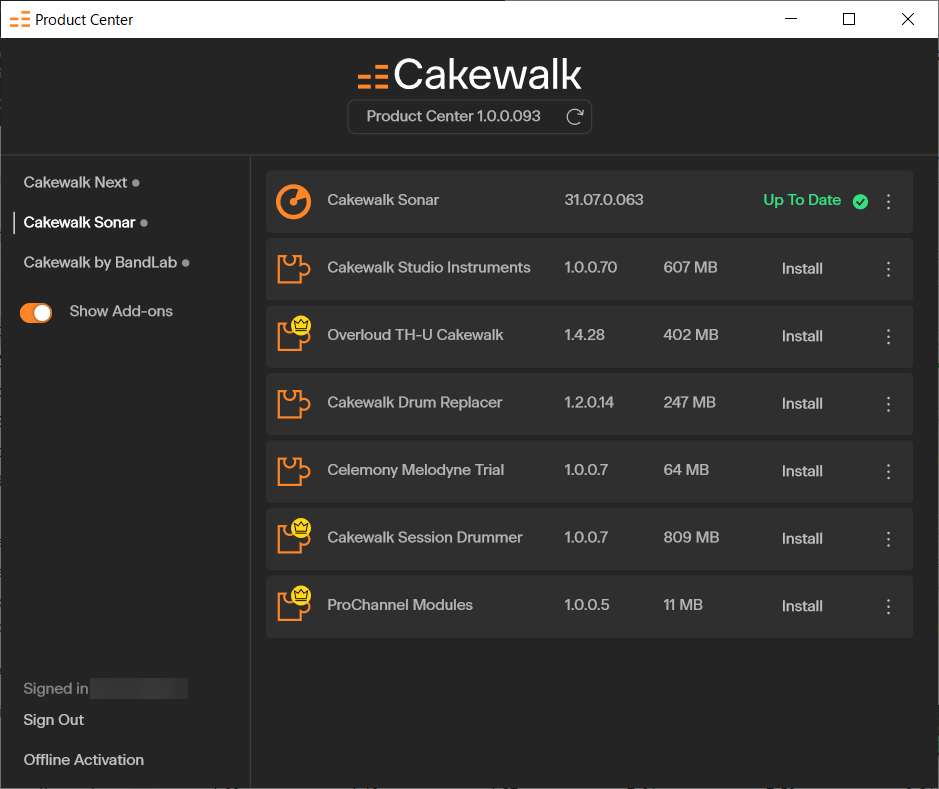Click the green checkmark next to Up To Date
The height and width of the screenshot is (789, 939).
(861, 202)
